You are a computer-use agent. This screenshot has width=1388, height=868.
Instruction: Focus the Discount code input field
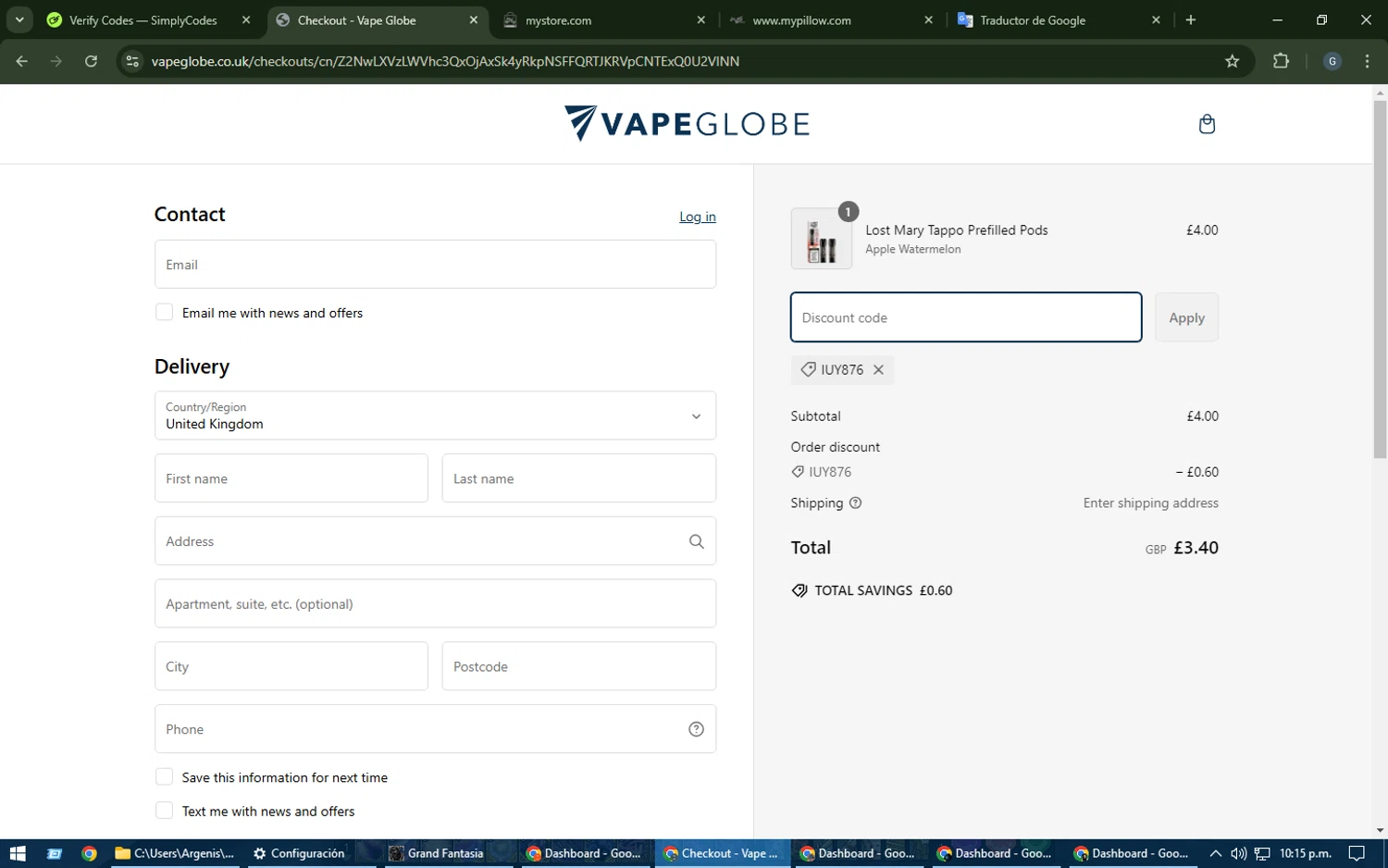coord(966,317)
